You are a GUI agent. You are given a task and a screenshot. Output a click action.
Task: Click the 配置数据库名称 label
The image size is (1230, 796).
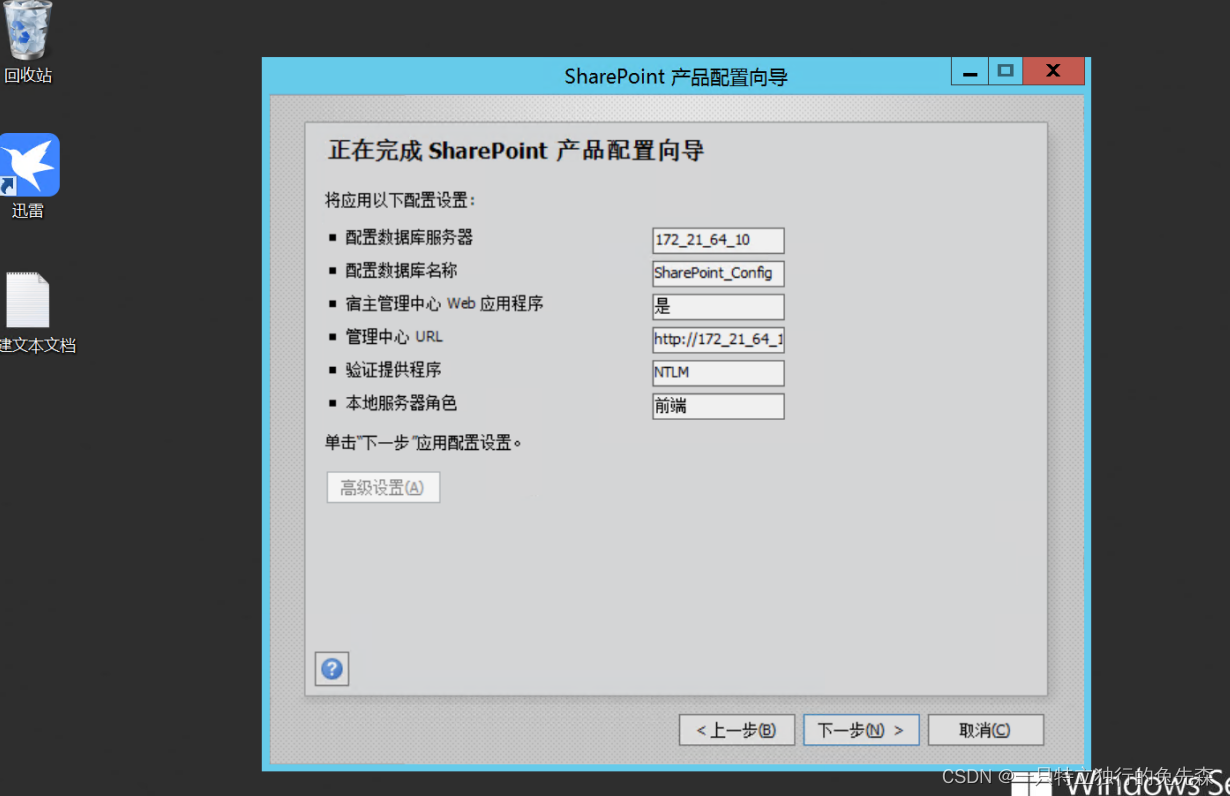coord(401,270)
